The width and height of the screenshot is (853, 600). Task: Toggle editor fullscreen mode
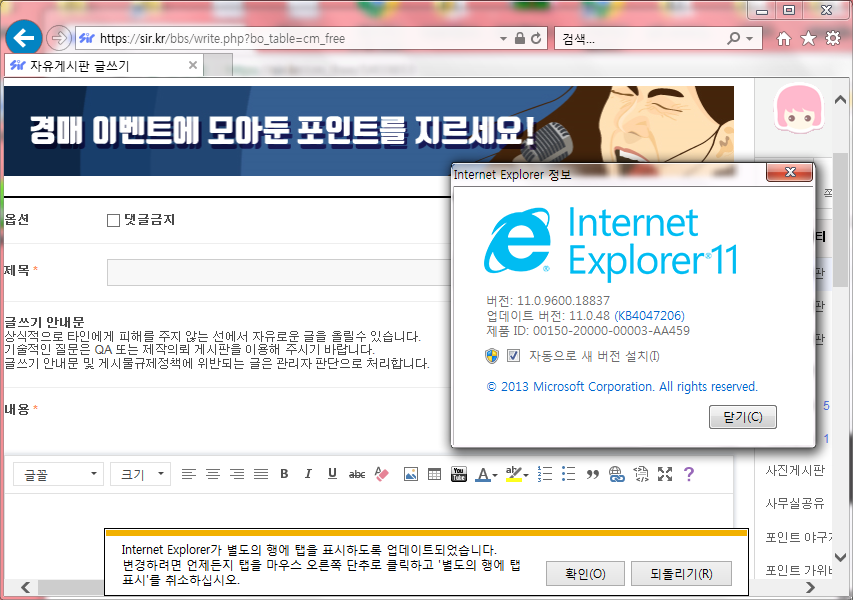coord(665,474)
